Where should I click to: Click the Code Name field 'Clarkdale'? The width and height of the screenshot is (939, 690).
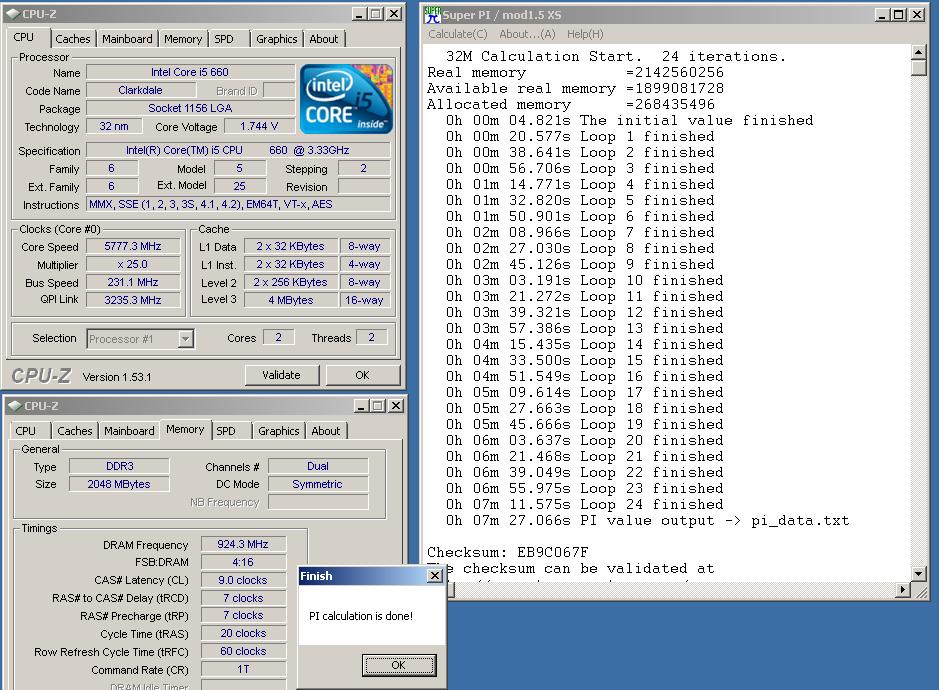[141, 90]
